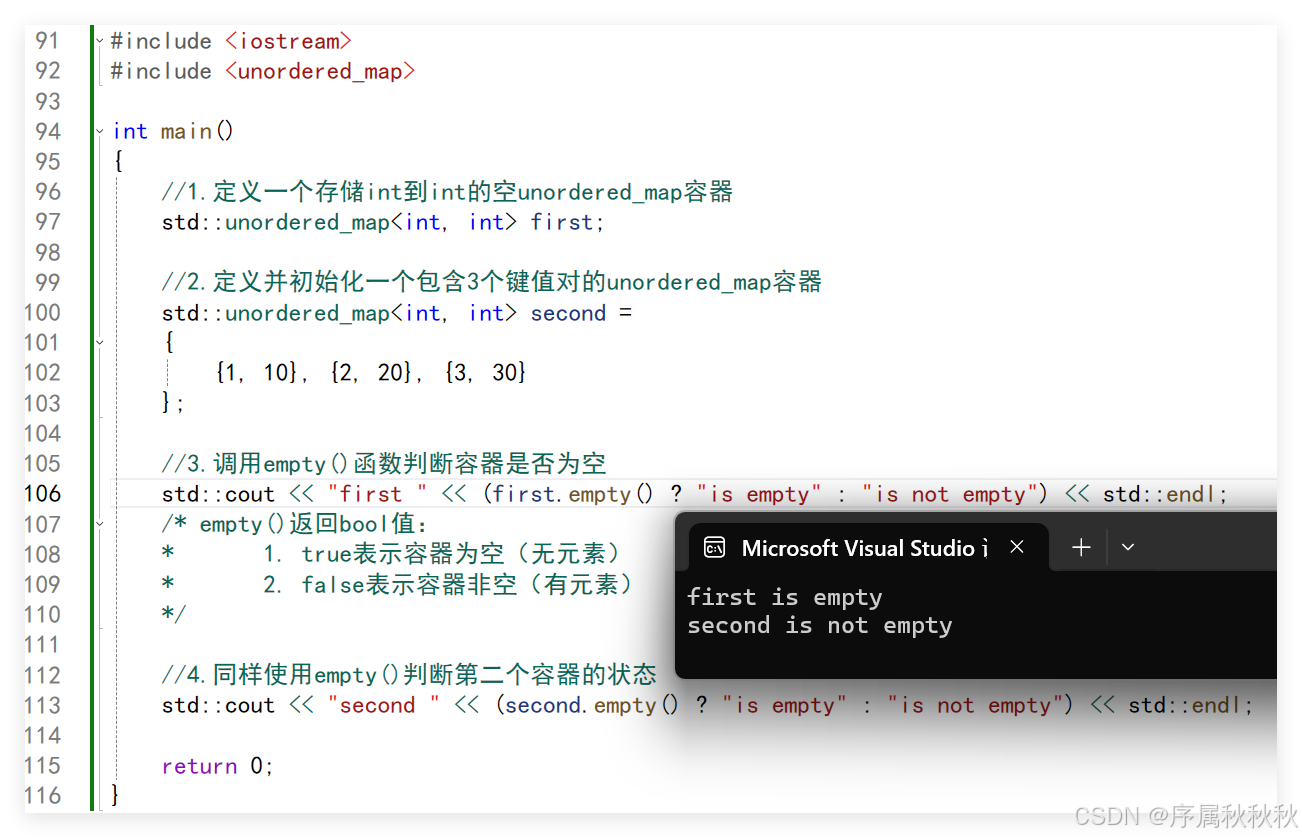Collapse the include block at line 91
1302x838 pixels.
[99, 41]
